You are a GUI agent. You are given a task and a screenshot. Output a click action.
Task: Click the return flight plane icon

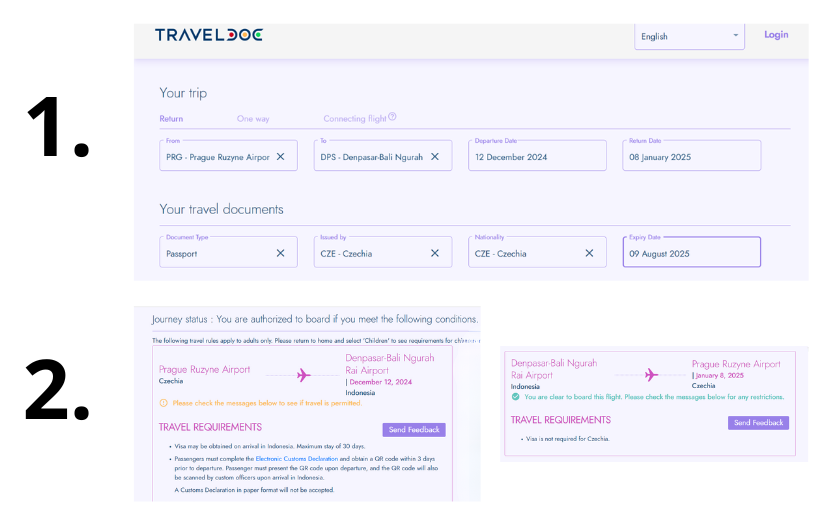[x=651, y=375]
